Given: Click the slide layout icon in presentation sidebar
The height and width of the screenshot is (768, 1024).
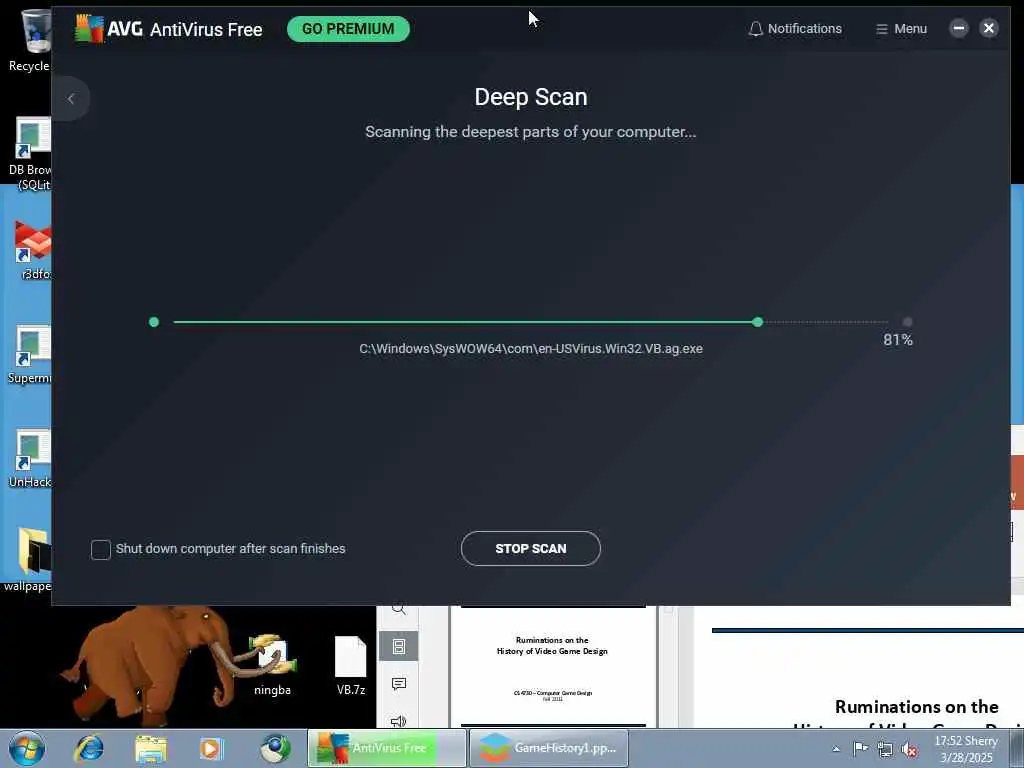Looking at the screenshot, I should coord(398,647).
